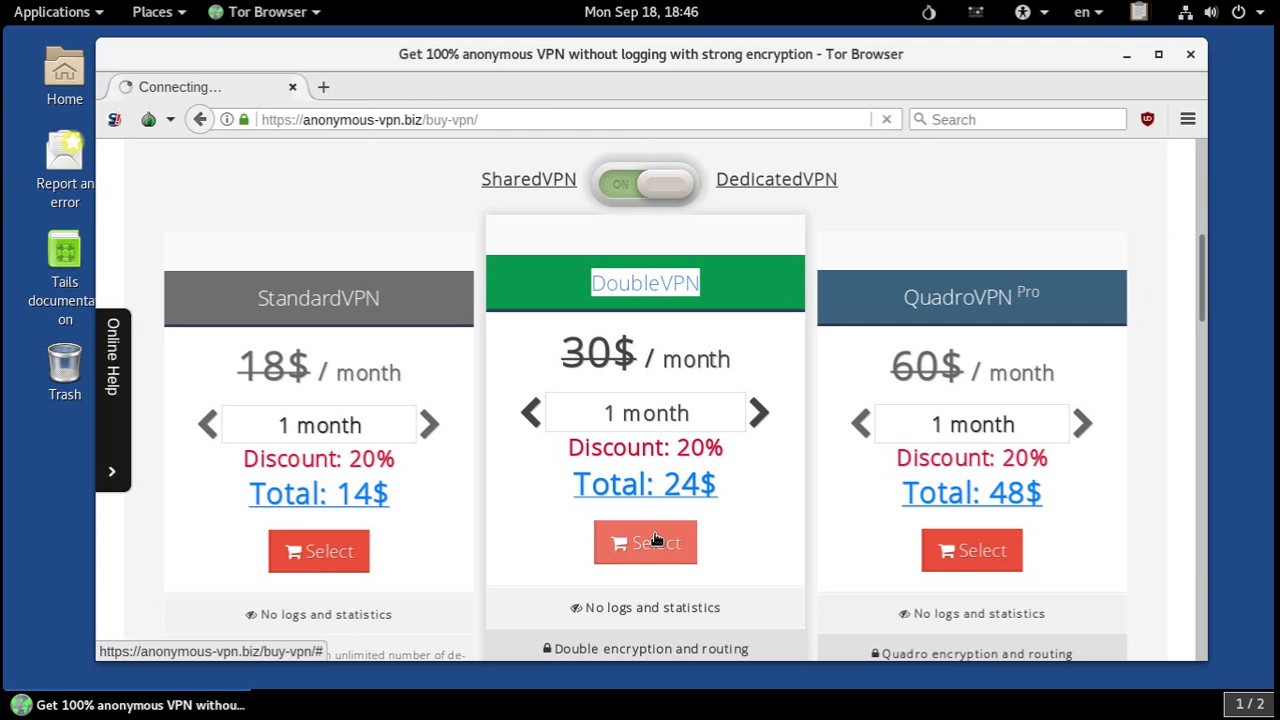This screenshot has width=1280, height=720.
Task: Click the volume speaker icon
Action: [x=1211, y=12]
